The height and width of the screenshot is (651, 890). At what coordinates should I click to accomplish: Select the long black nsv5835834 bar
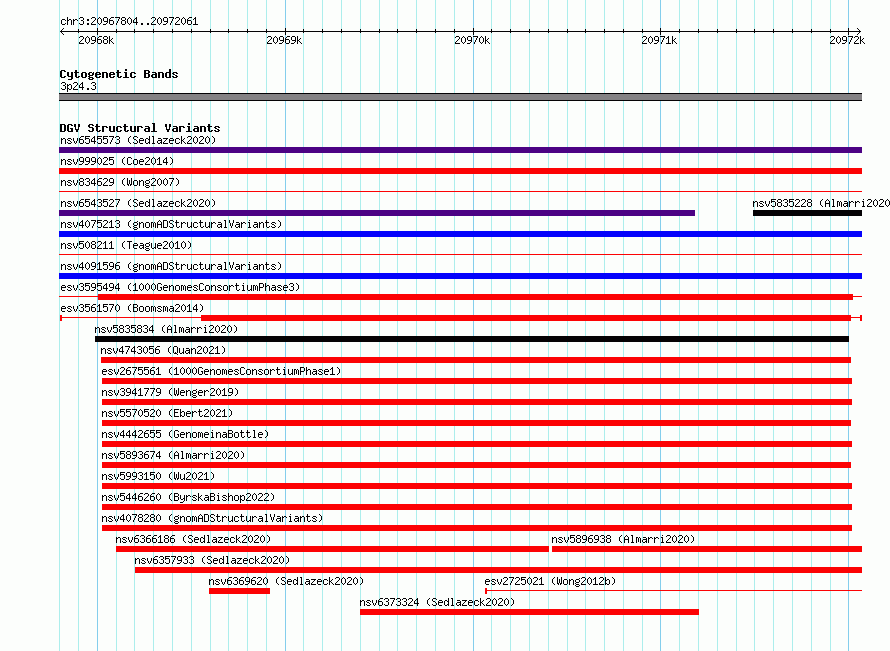click(x=472, y=339)
